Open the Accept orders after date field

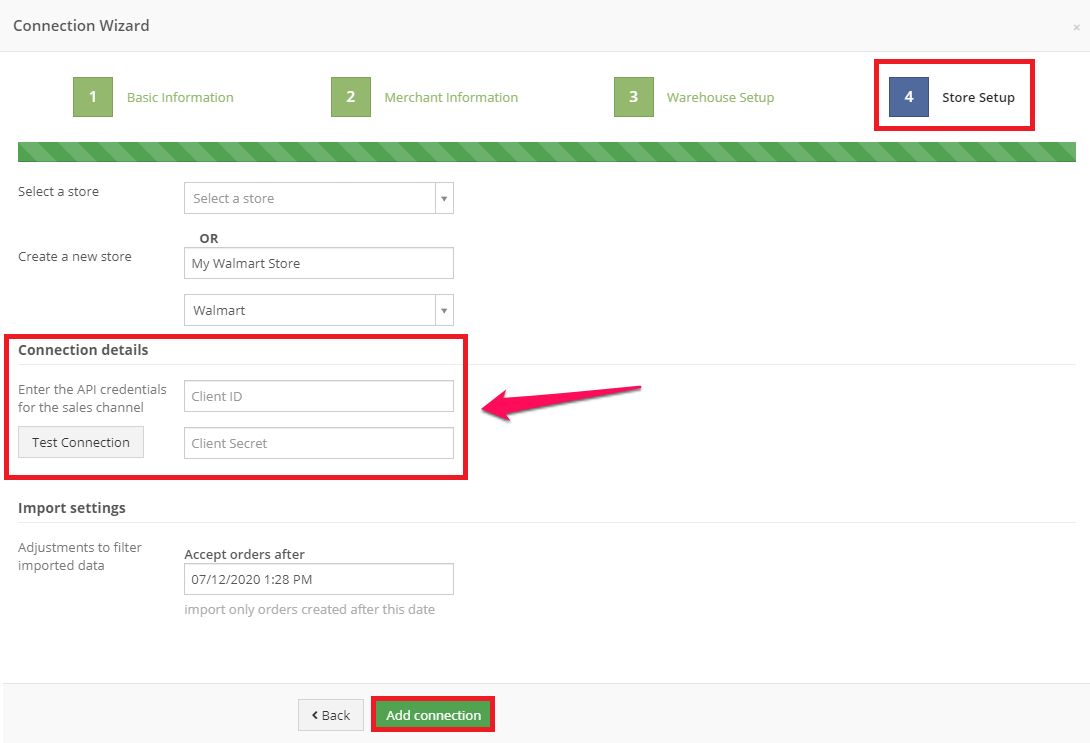[x=319, y=579]
